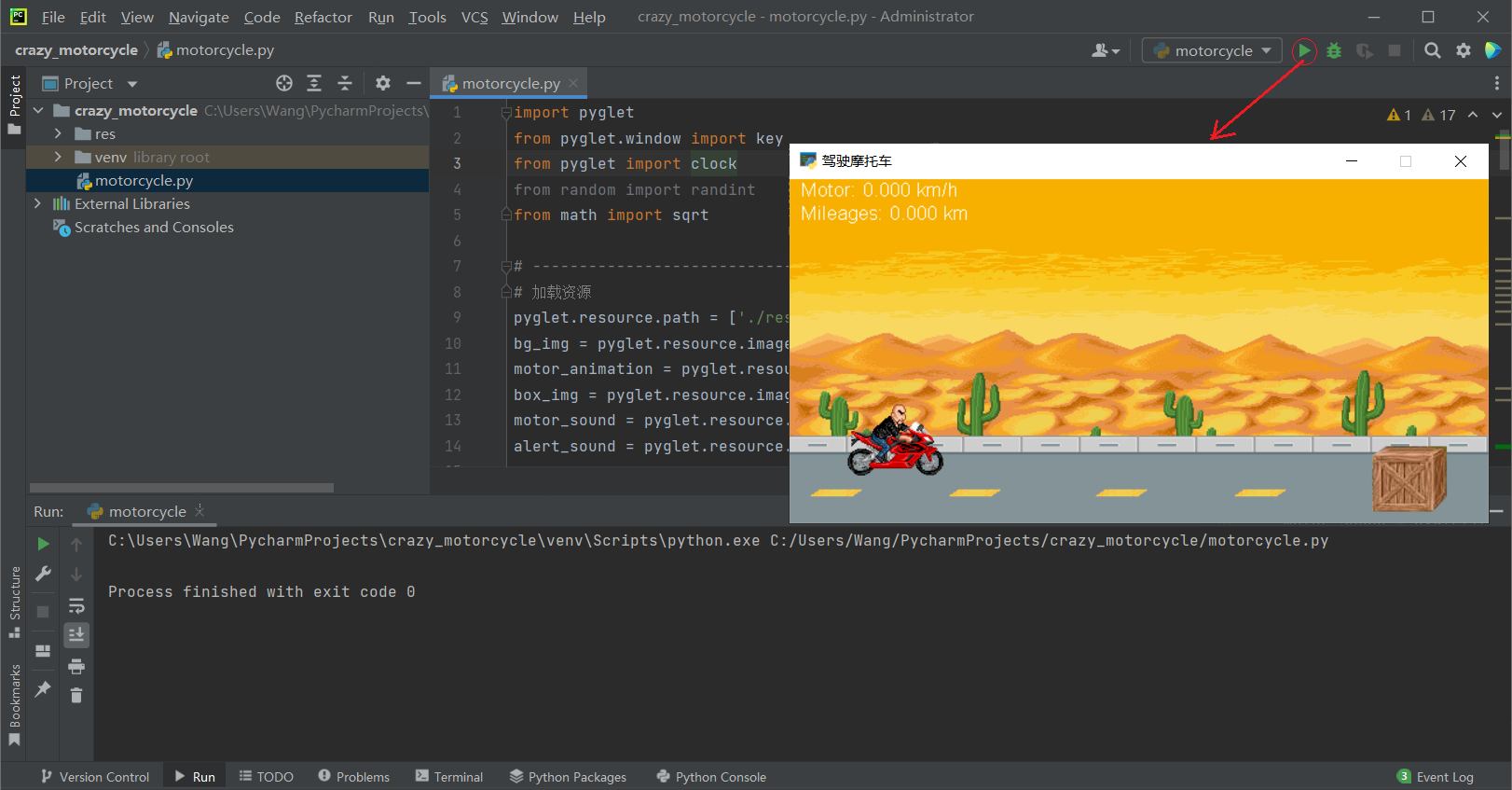Open Problems tool window
Screen dimensions: 1512x790
tap(353, 777)
